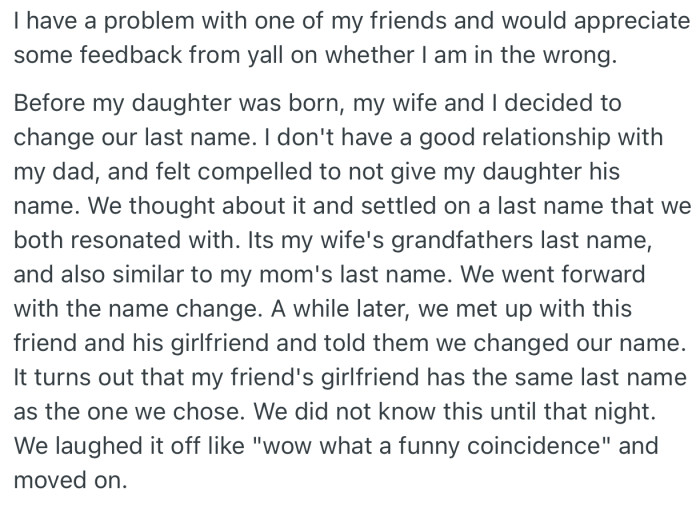Click the word "yall"
The height and width of the screenshot is (511, 700).
[233, 56]
